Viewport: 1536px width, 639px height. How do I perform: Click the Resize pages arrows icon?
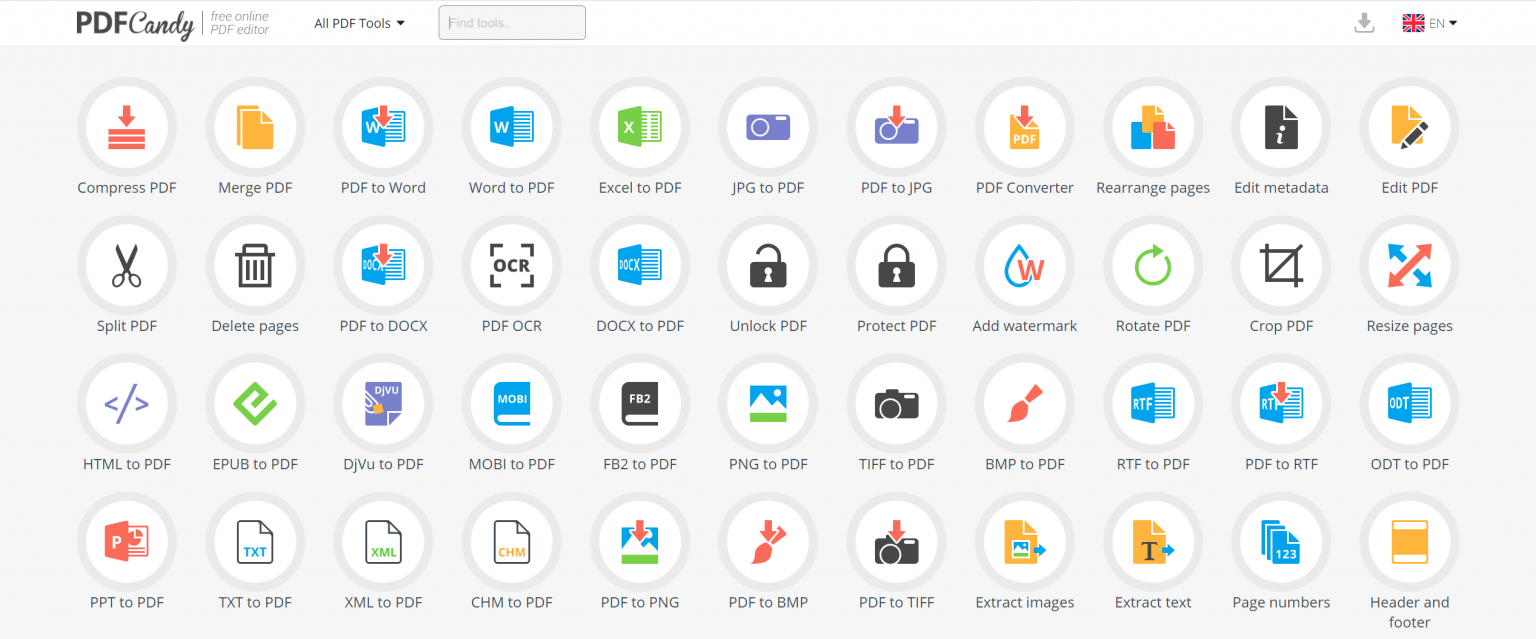[x=1410, y=265]
